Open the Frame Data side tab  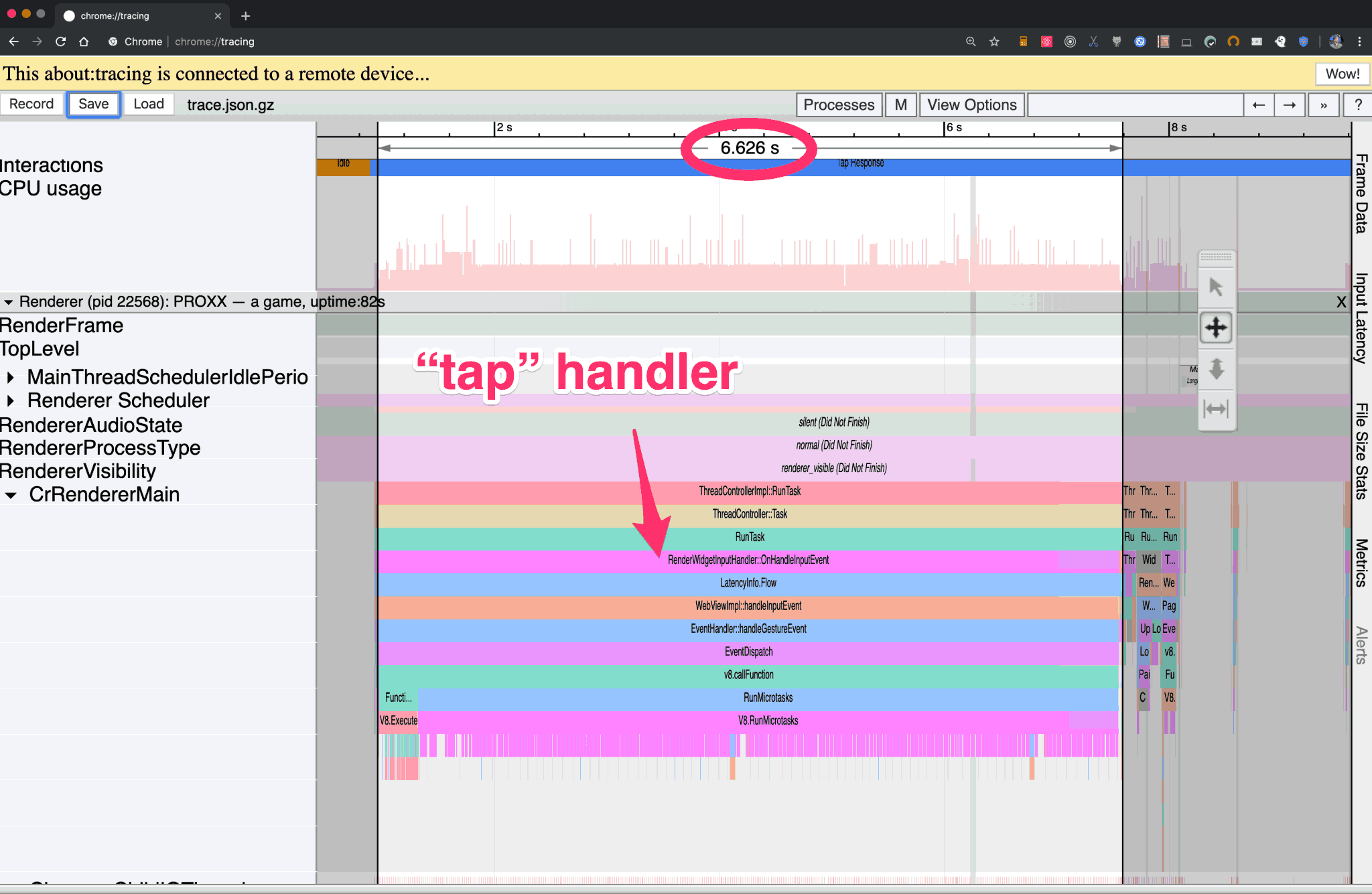1361,194
